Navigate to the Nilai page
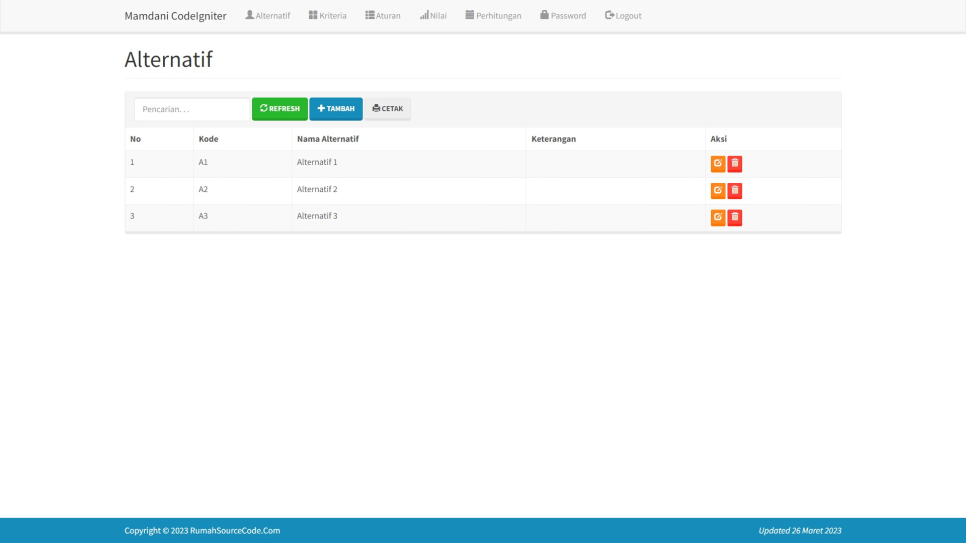This screenshot has height=543, width=966. (433, 16)
